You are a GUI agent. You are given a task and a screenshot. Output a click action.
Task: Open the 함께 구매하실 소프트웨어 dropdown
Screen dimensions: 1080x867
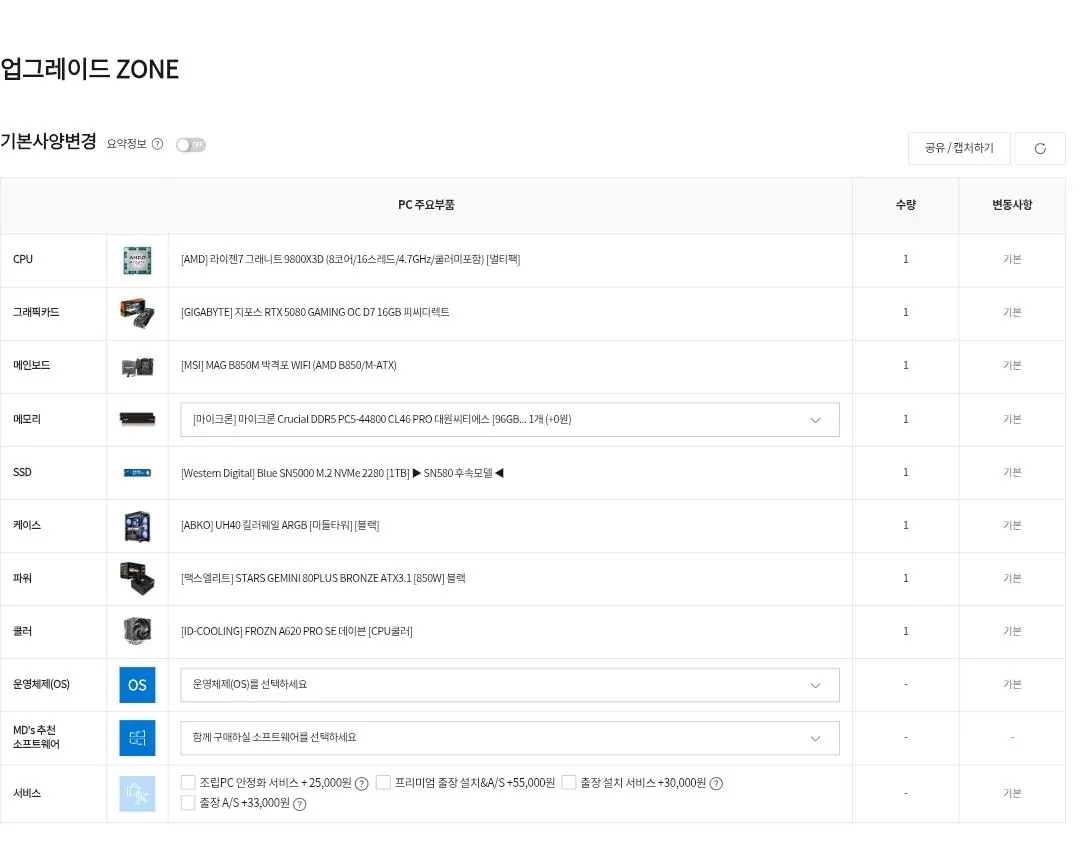point(509,738)
